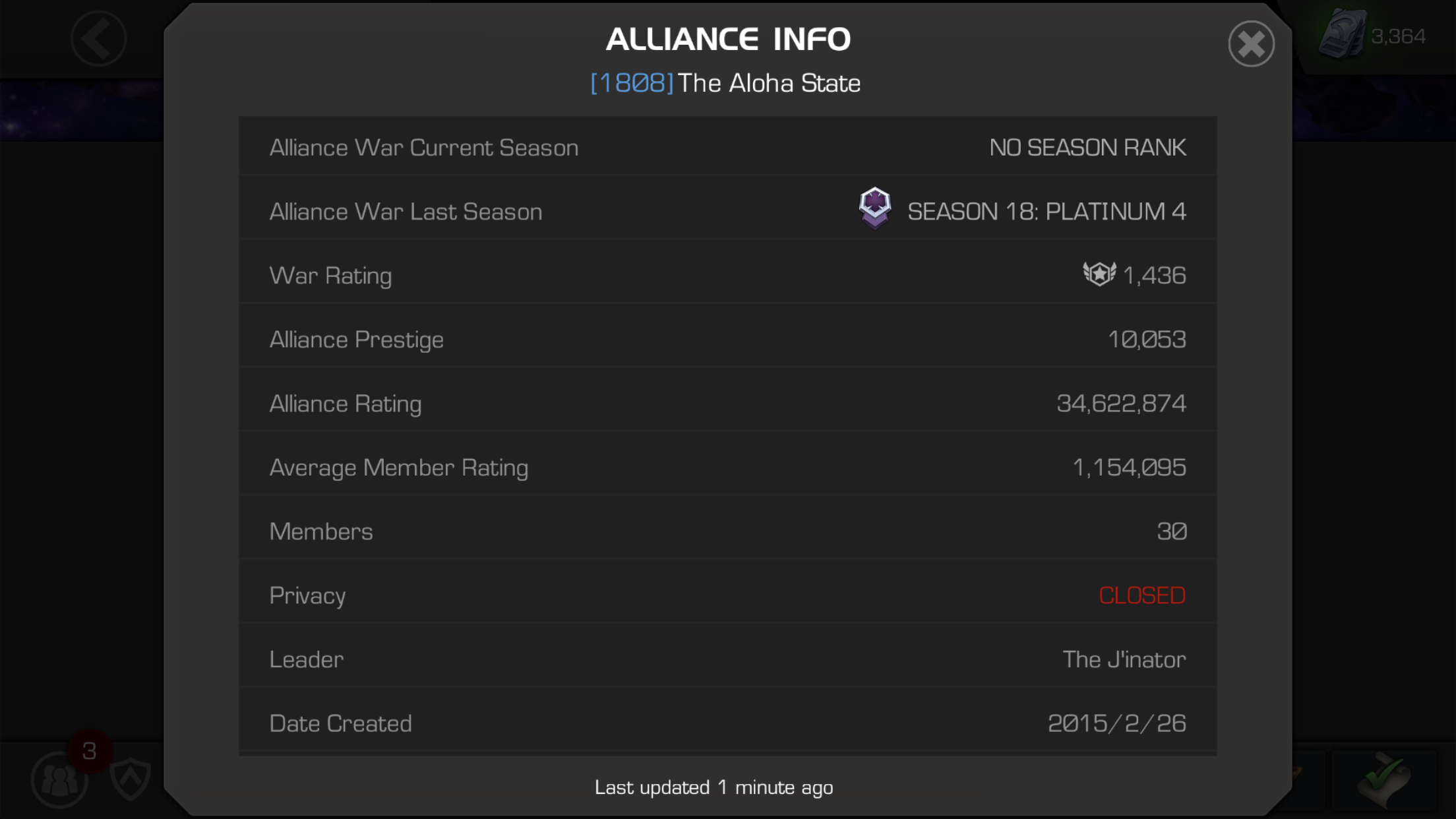
Task: Tap the red notification badge showing 3
Action: coord(90,751)
